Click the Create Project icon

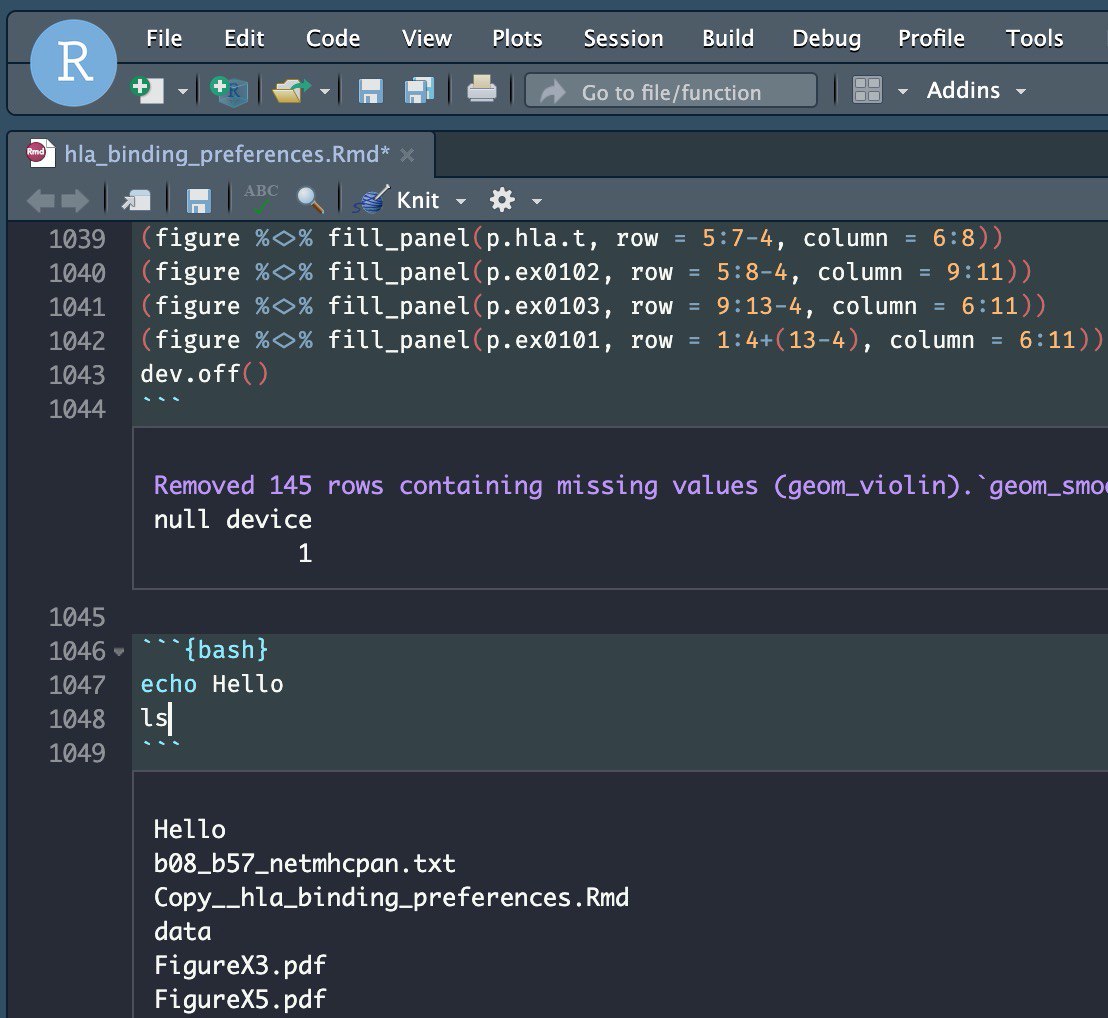(229, 90)
